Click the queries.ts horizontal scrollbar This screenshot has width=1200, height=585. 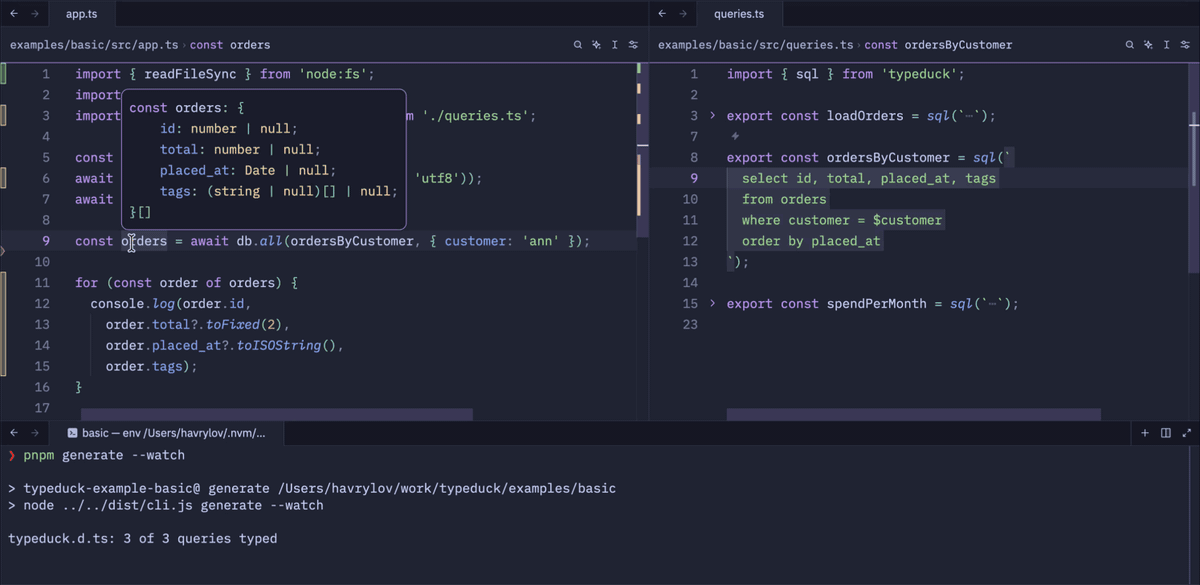914,414
